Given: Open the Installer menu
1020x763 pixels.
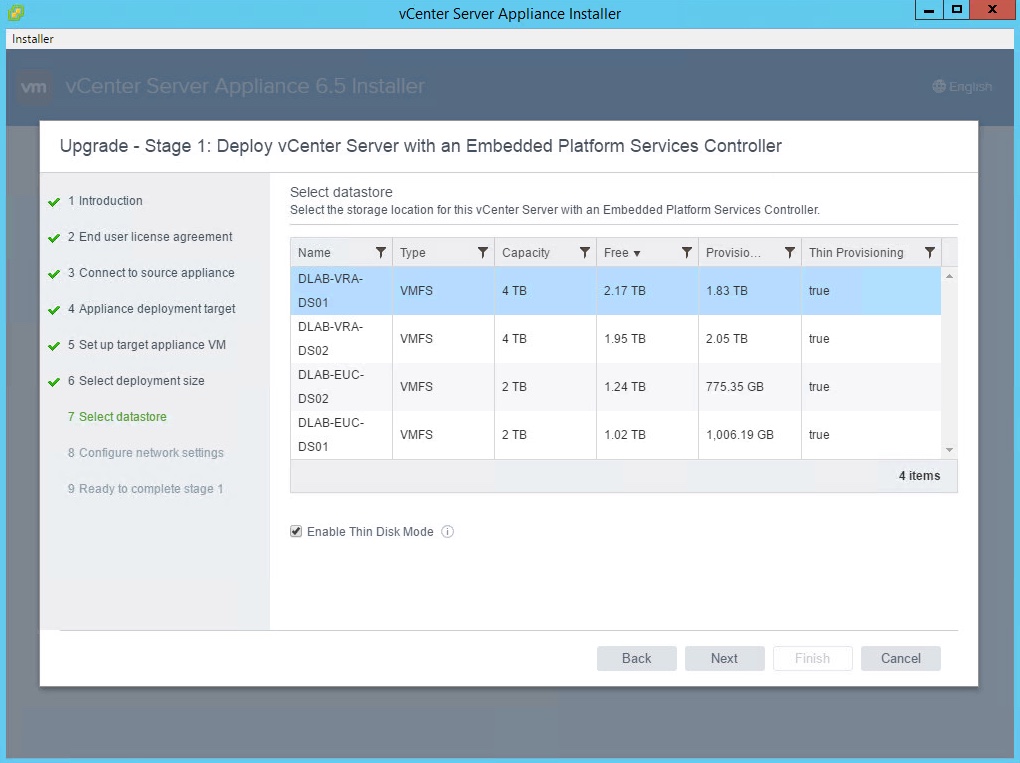Looking at the screenshot, I should (33, 39).
